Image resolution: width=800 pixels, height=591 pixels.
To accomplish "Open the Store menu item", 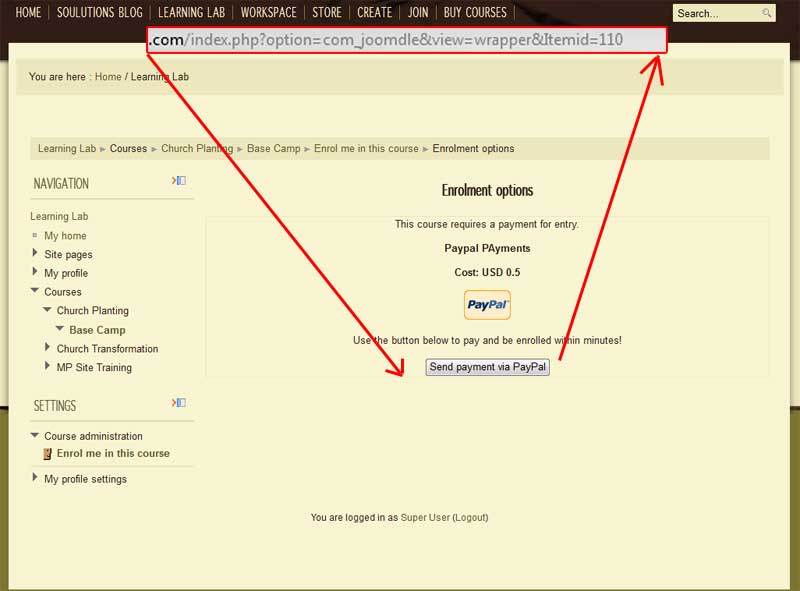I will pos(326,13).
